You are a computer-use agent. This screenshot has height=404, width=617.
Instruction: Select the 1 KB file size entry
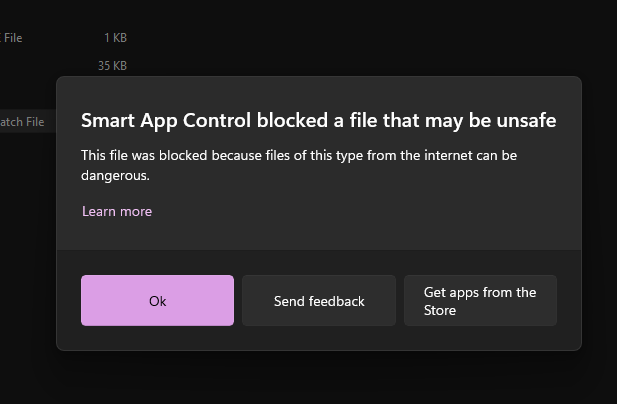115,38
